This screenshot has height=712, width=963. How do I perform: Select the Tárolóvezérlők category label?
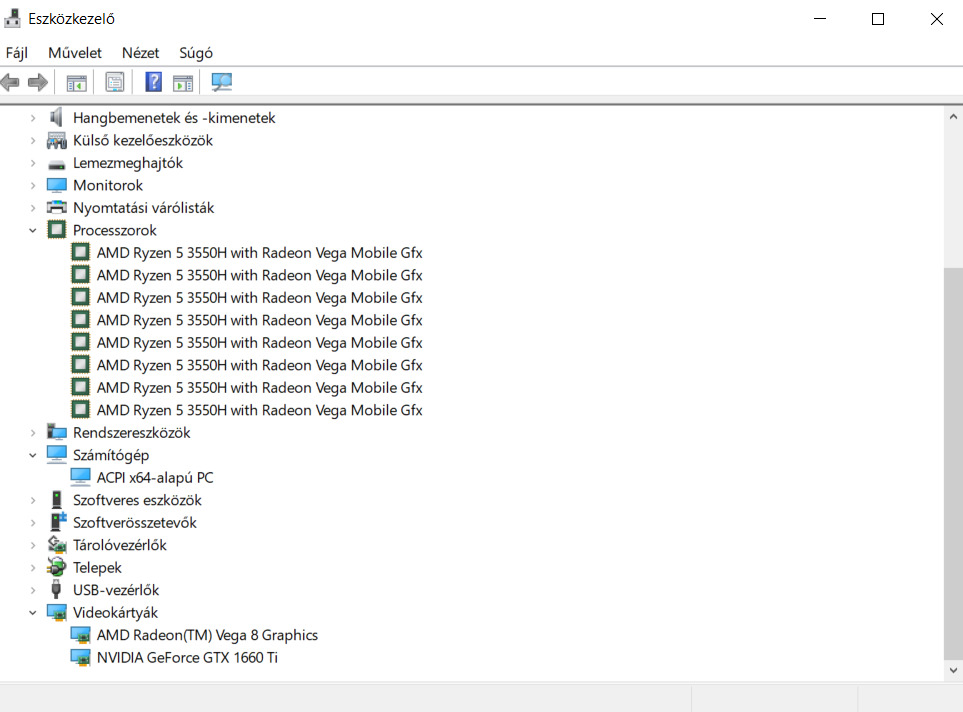point(120,545)
